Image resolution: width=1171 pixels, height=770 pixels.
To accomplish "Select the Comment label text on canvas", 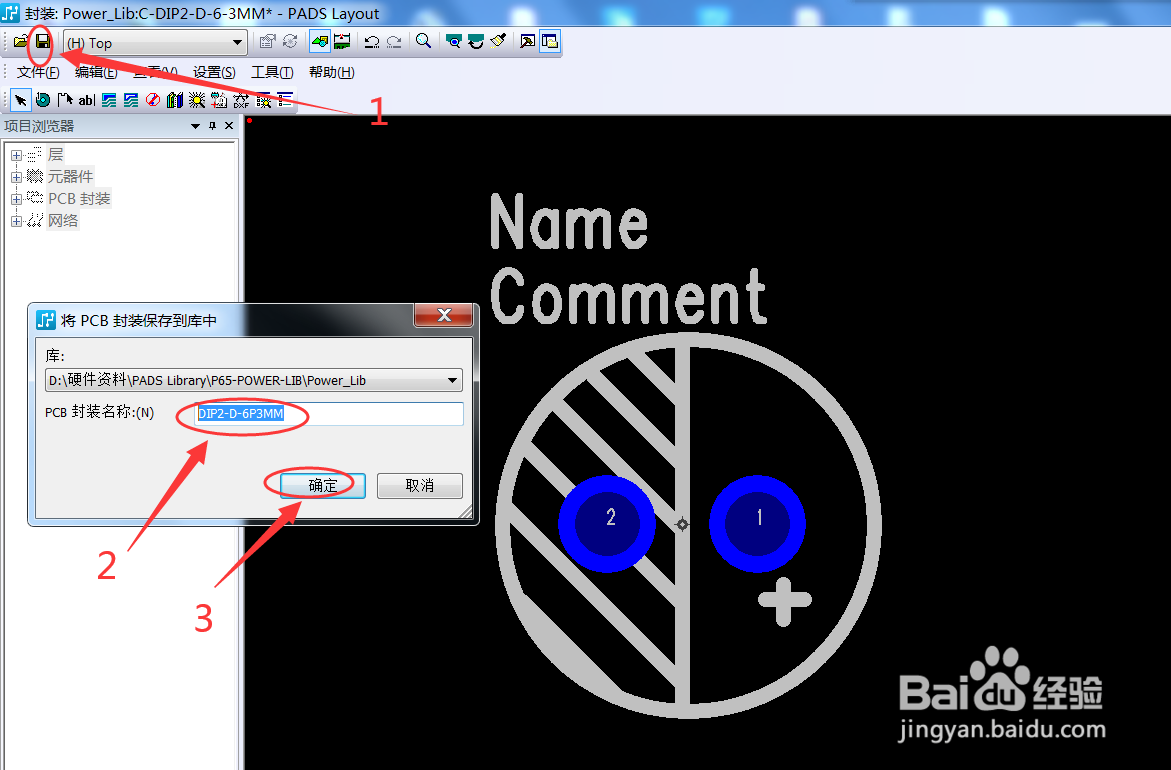I will [628, 296].
